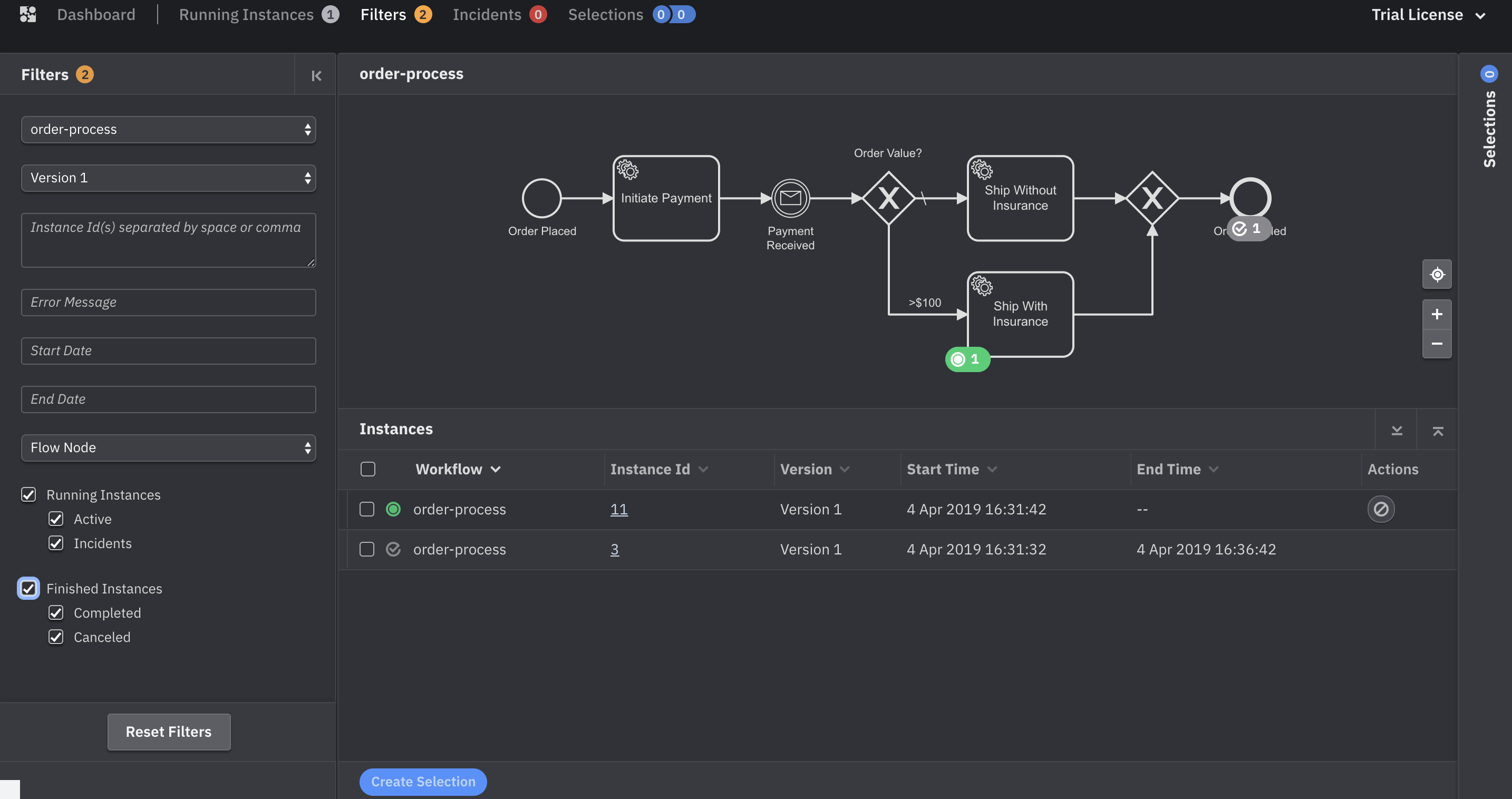Sort by Version column

coord(814,469)
